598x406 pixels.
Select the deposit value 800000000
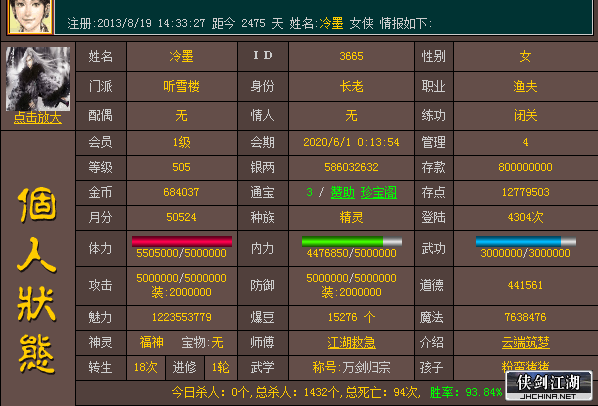point(526,167)
